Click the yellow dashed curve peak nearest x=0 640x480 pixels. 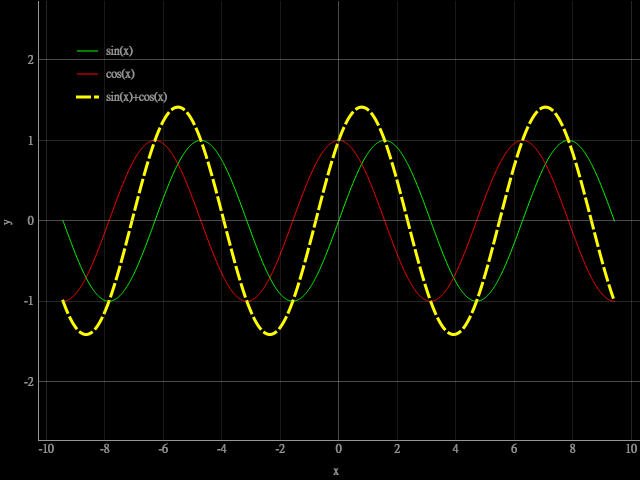[x=361, y=107]
